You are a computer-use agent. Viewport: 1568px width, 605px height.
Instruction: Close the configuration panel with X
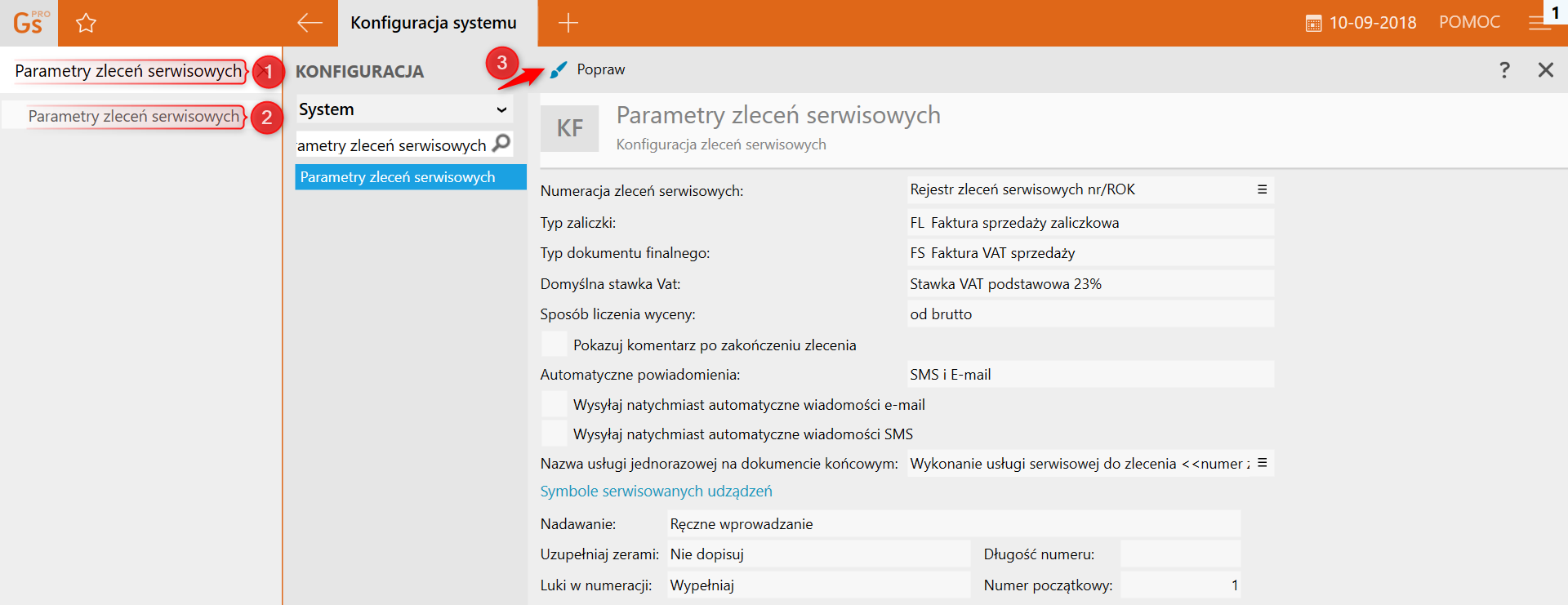1545,70
